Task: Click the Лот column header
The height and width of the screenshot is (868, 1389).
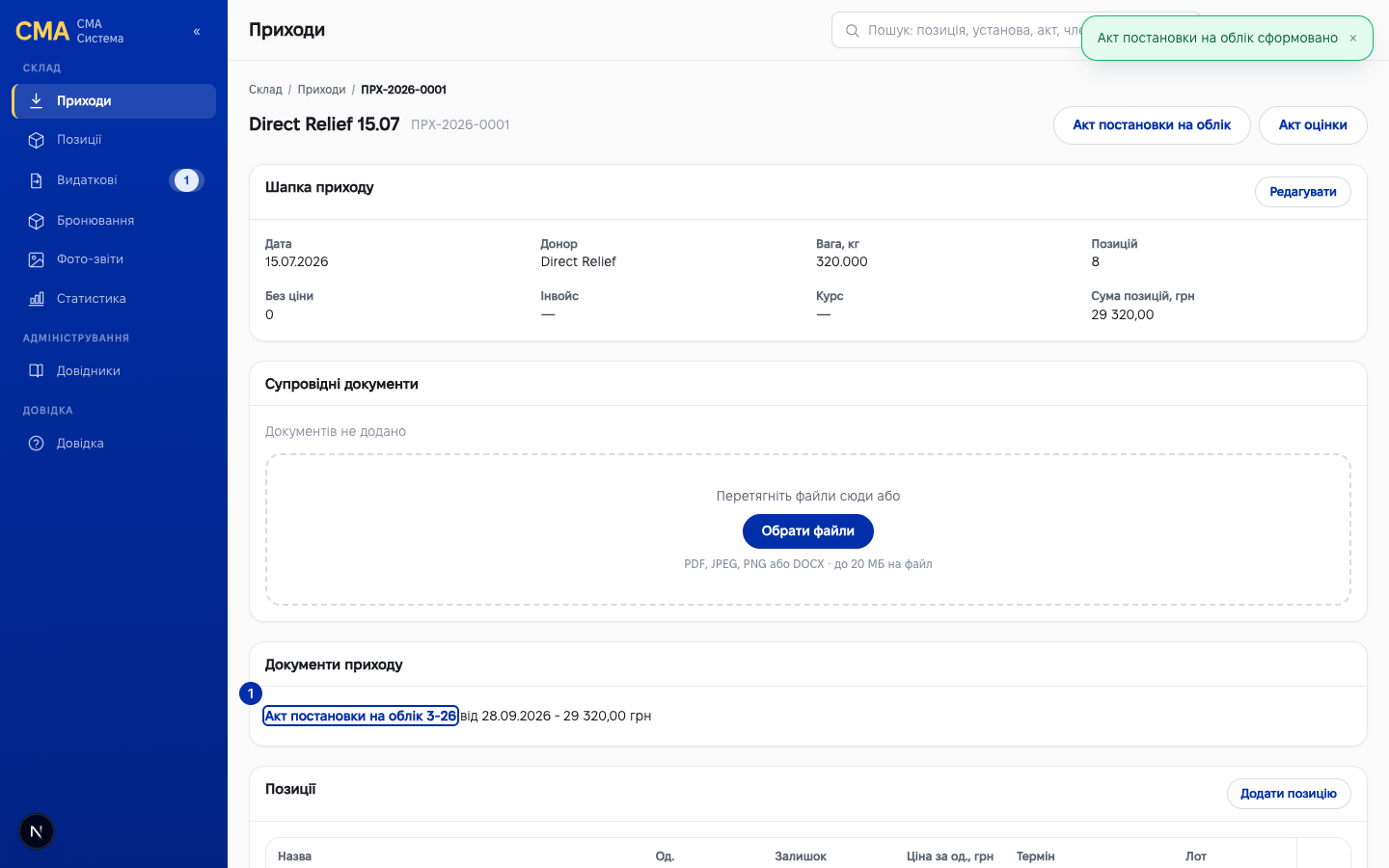Action: (x=1196, y=856)
